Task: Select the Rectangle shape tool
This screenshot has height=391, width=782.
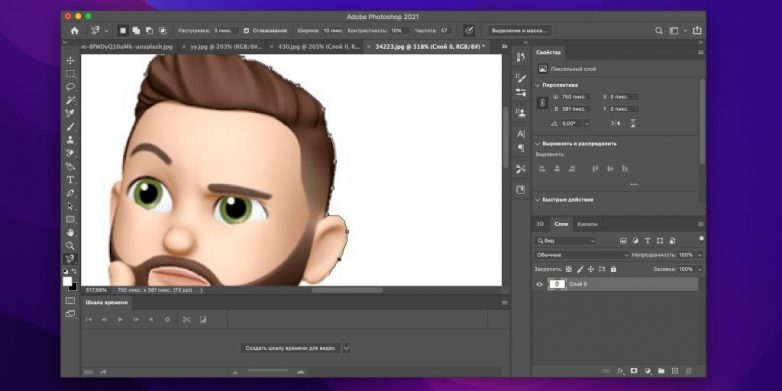Action: (x=70, y=219)
